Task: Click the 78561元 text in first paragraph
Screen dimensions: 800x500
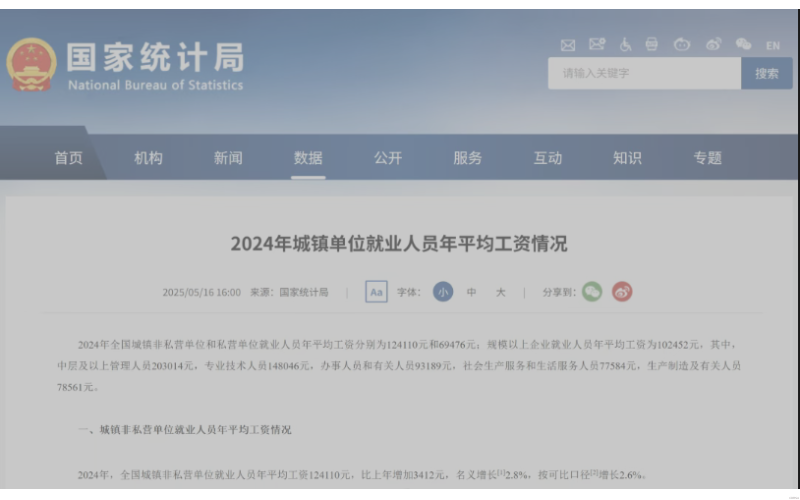Action: [76, 388]
